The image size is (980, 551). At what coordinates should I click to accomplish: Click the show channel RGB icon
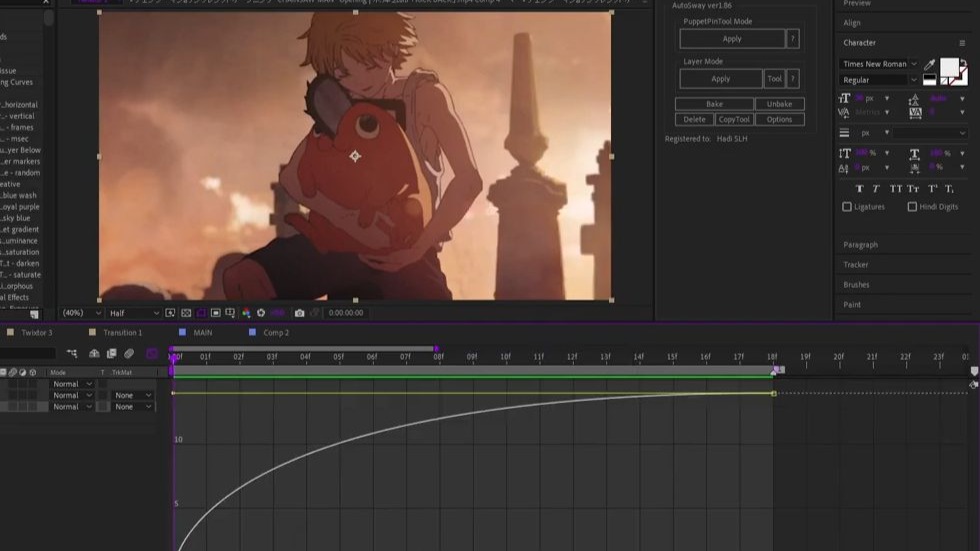click(x=246, y=313)
